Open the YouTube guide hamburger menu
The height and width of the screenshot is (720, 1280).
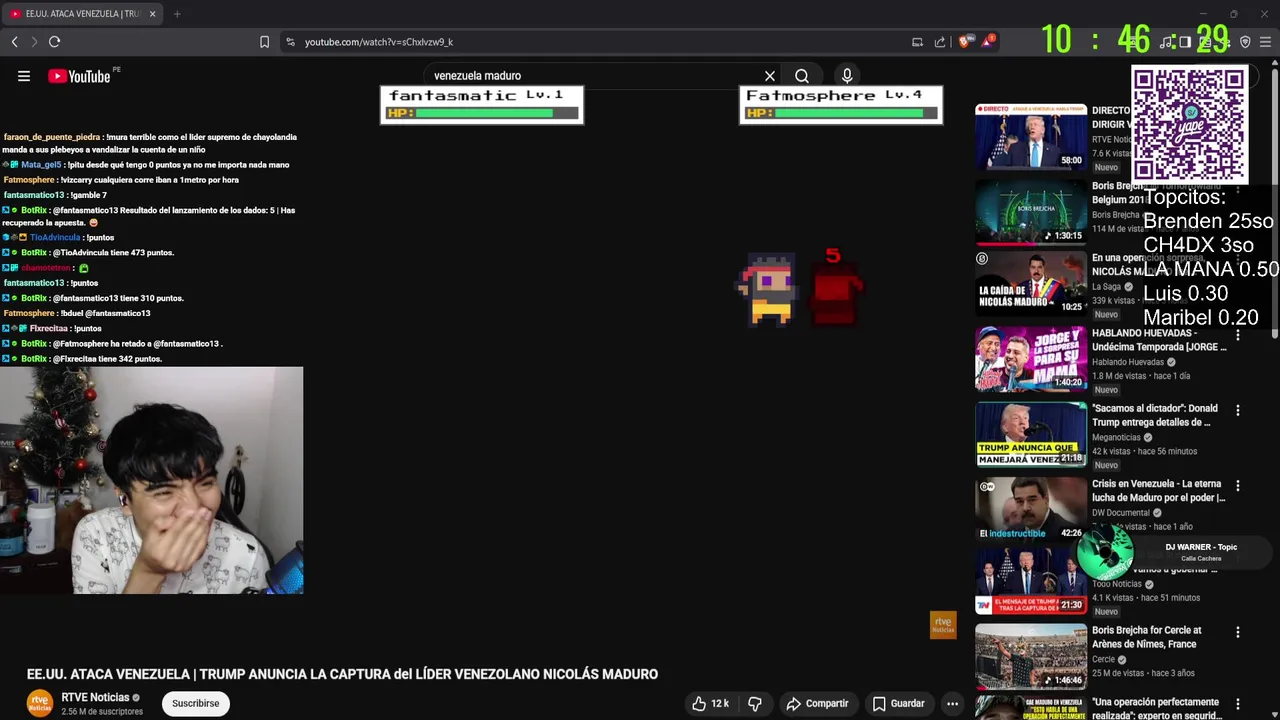[x=24, y=76]
